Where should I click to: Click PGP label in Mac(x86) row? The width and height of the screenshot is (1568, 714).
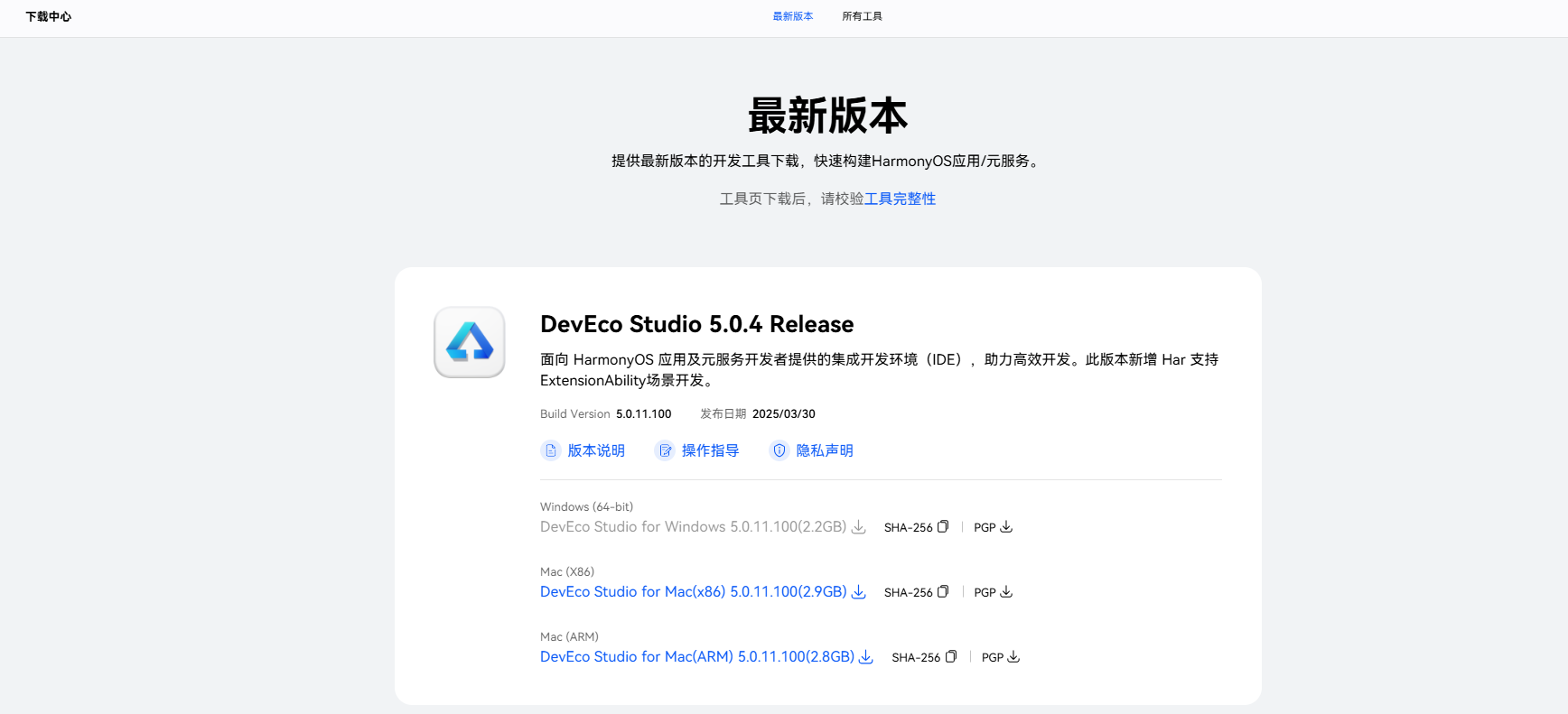(985, 593)
